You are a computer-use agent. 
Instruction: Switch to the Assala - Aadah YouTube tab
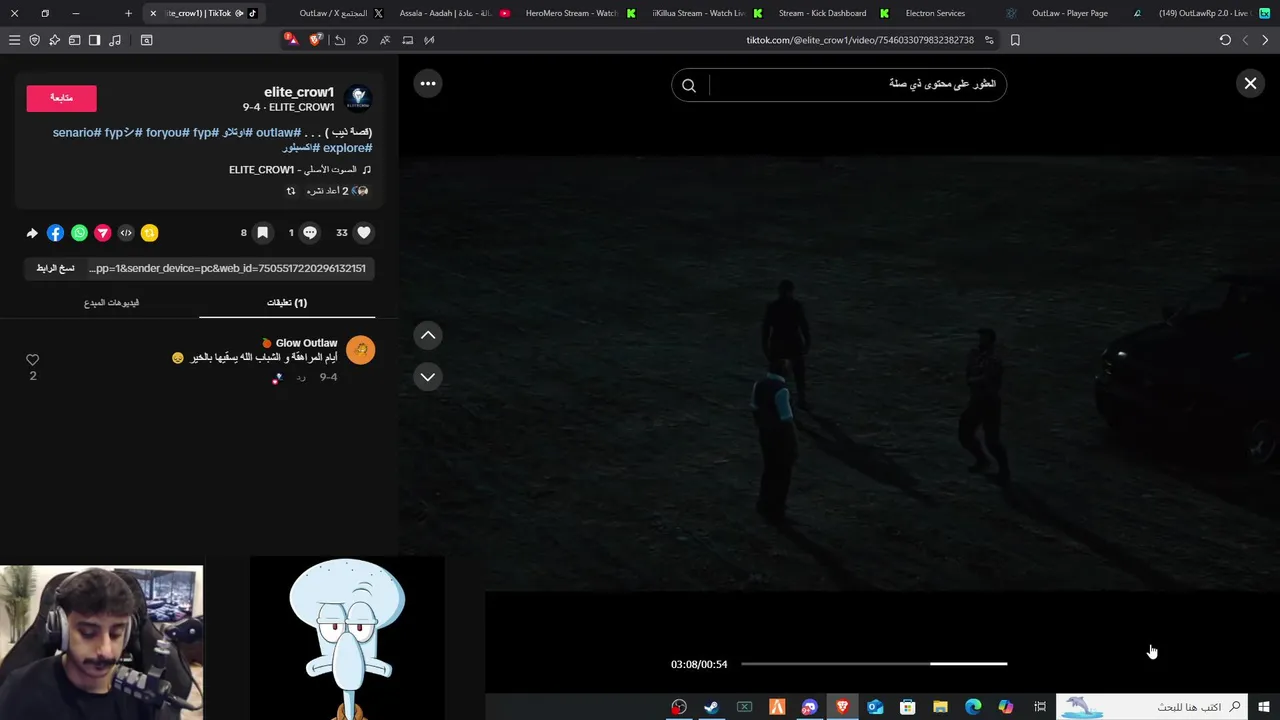(454, 13)
